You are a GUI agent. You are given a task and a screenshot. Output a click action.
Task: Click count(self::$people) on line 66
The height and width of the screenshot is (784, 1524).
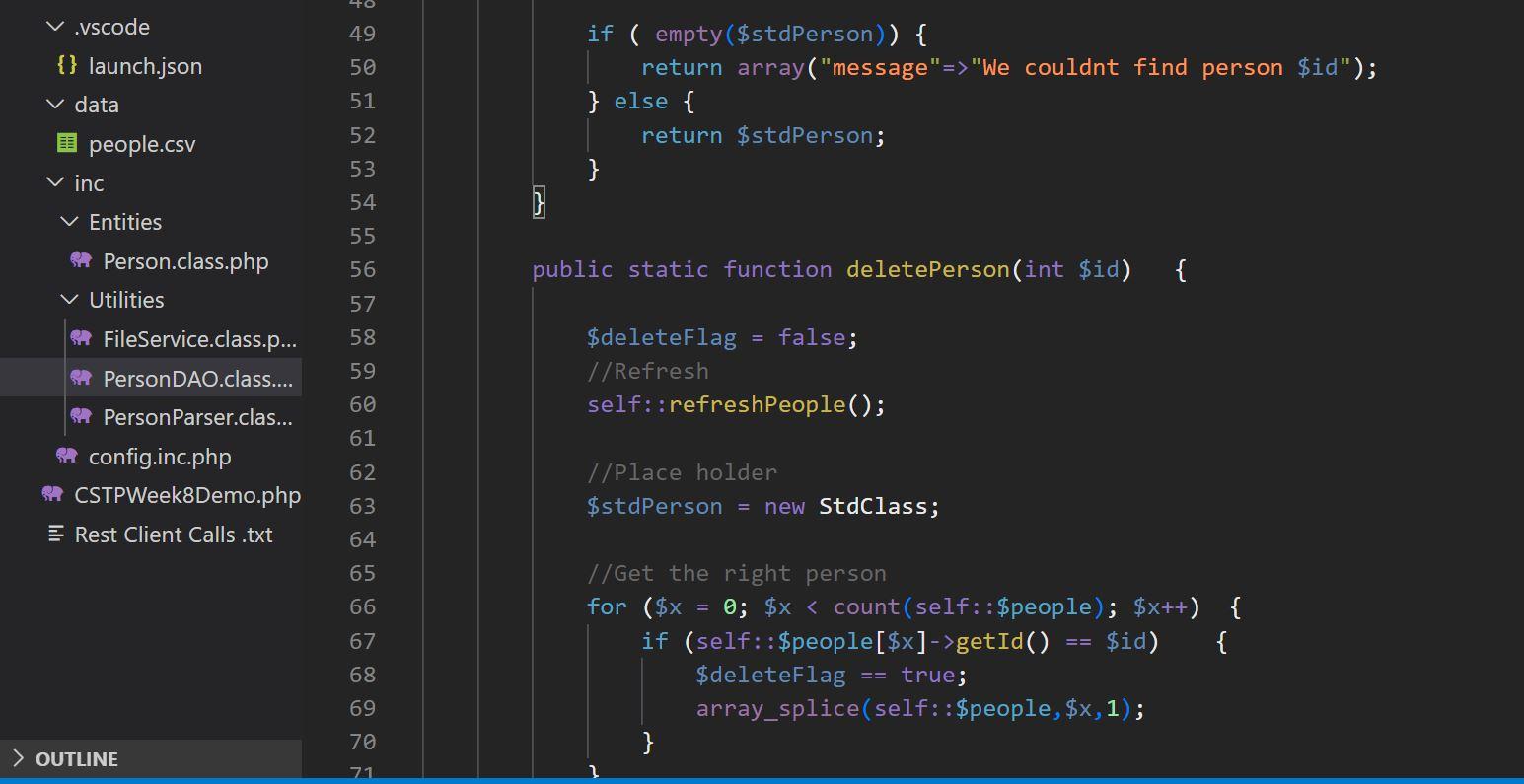(x=969, y=606)
